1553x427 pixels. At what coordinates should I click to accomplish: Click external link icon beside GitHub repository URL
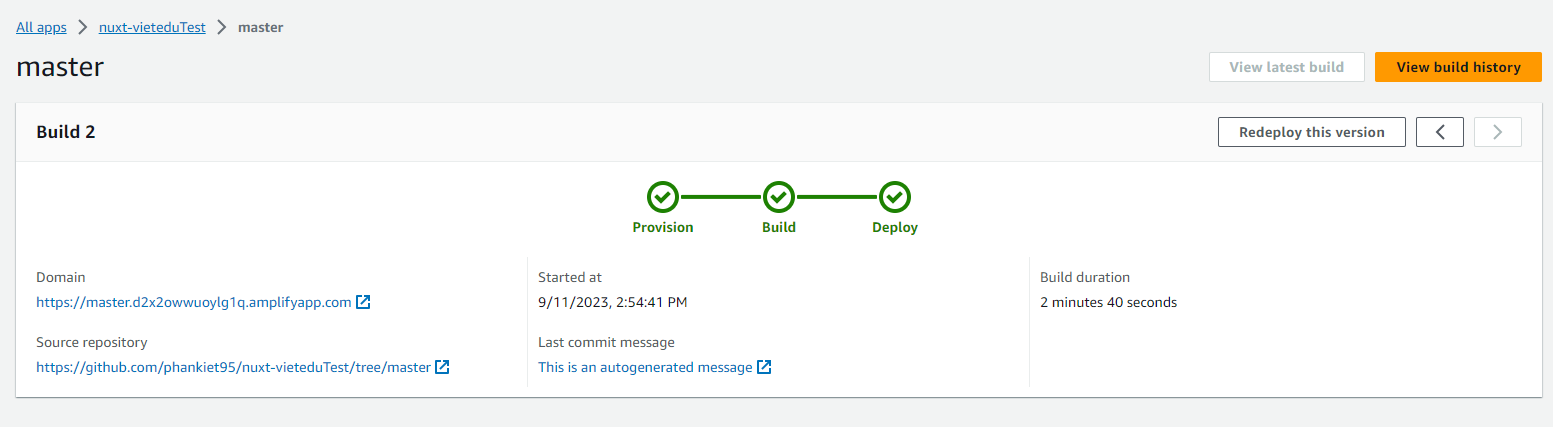442,367
